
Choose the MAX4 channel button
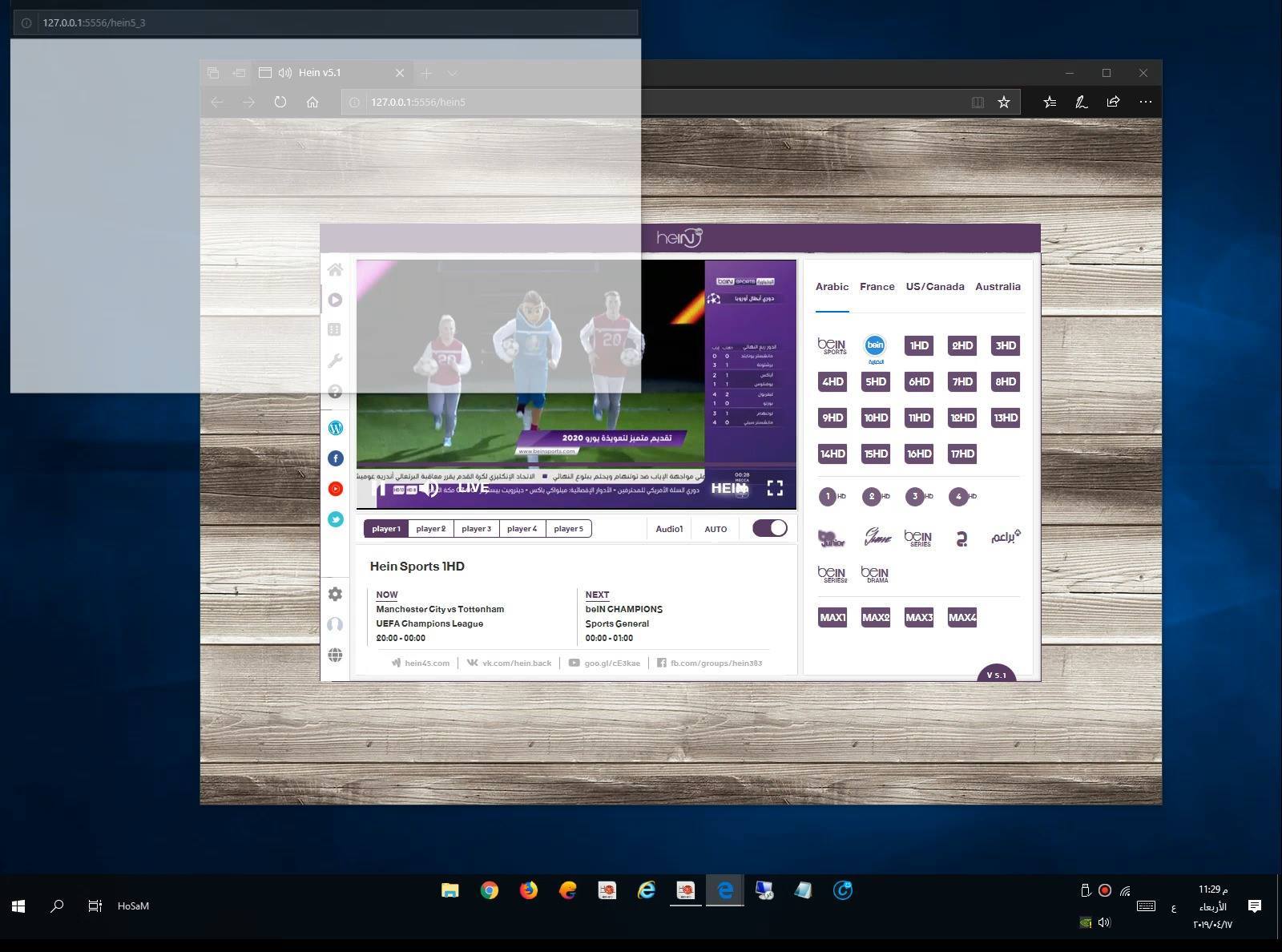(x=962, y=617)
